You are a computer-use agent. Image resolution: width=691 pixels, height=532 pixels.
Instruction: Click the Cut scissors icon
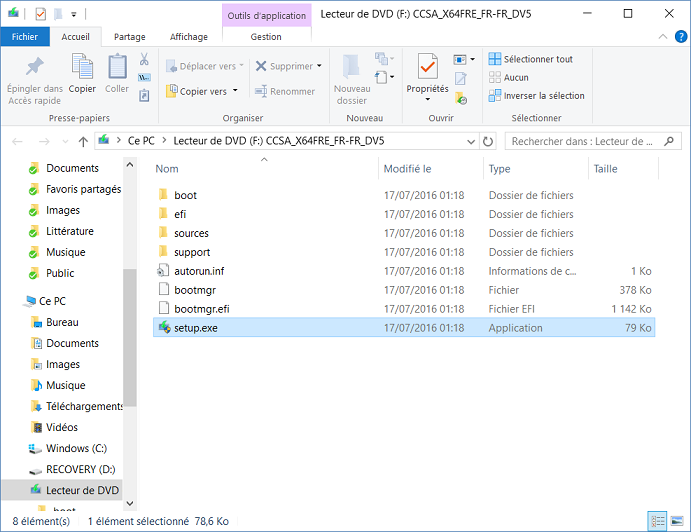[x=144, y=59]
